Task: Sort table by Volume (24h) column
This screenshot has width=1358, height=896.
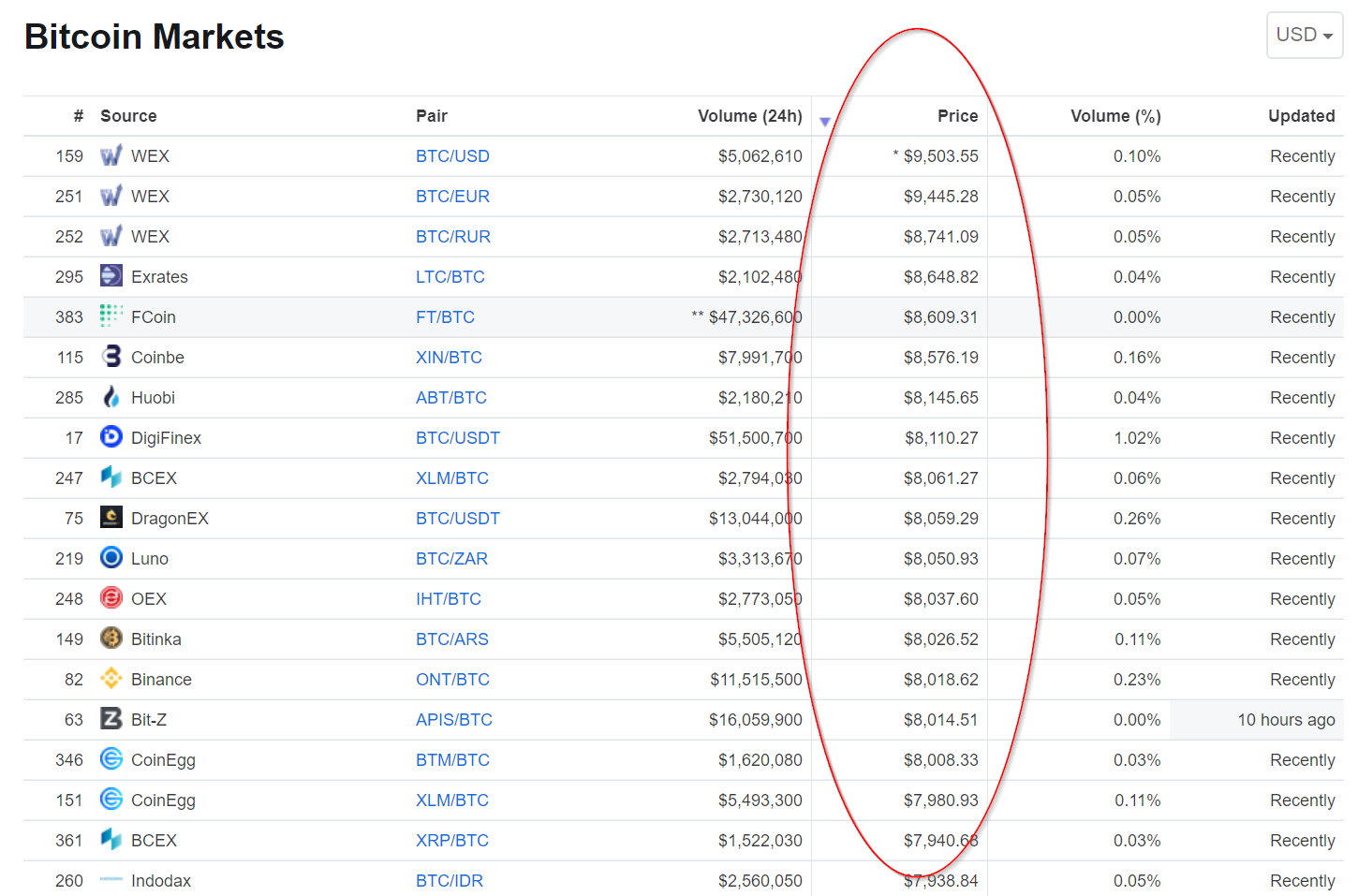Action: [749, 116]
